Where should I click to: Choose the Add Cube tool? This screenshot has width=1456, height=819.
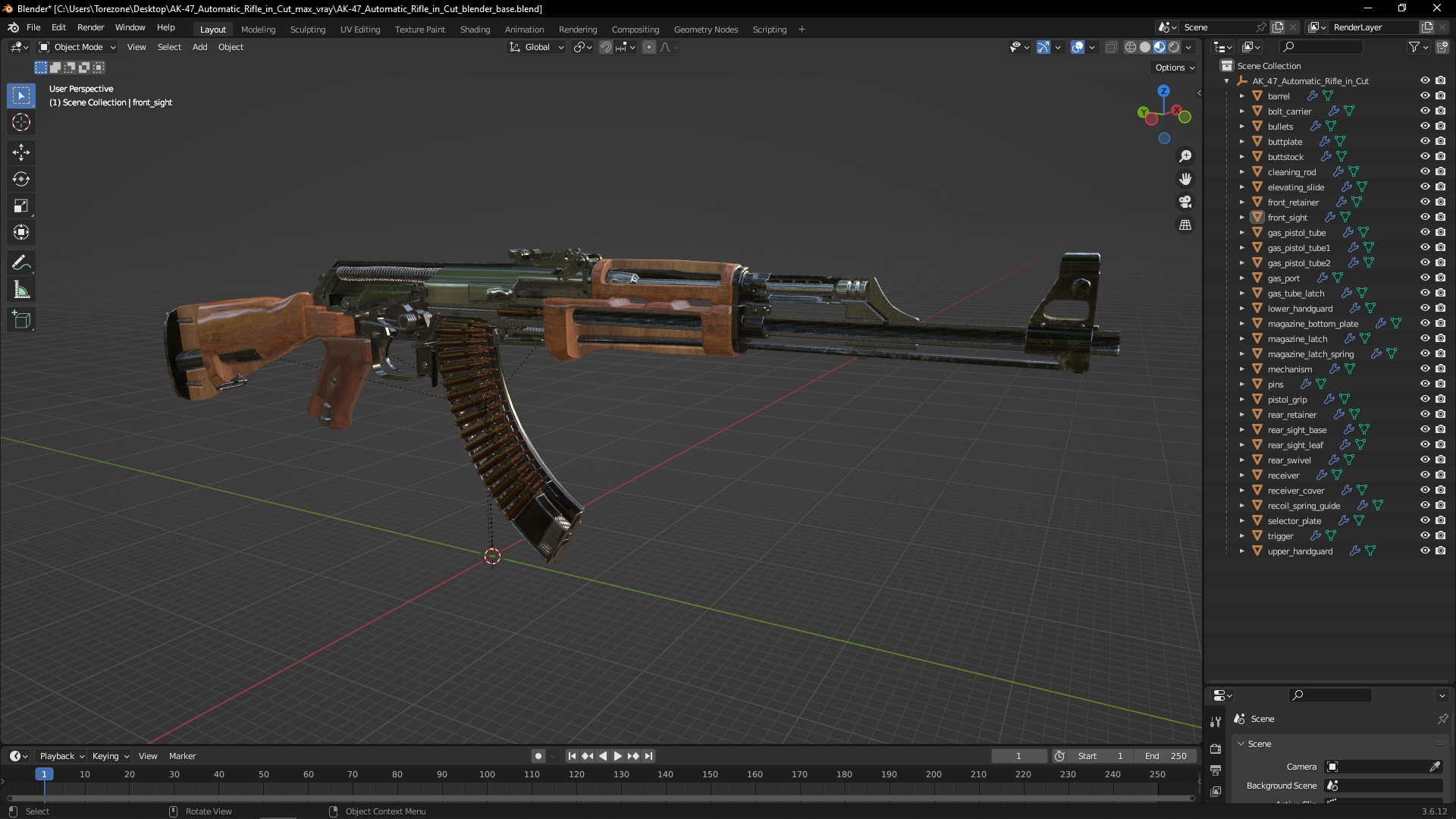pyautogui.click(x=20, y=320)
